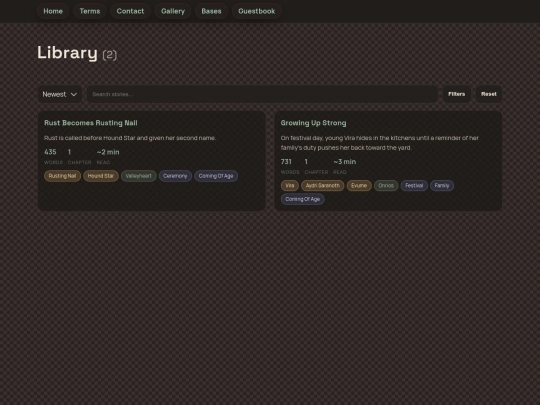Click the ~3 min read time
The height and width of the screenshot is (405, 540).
point(345,162)
